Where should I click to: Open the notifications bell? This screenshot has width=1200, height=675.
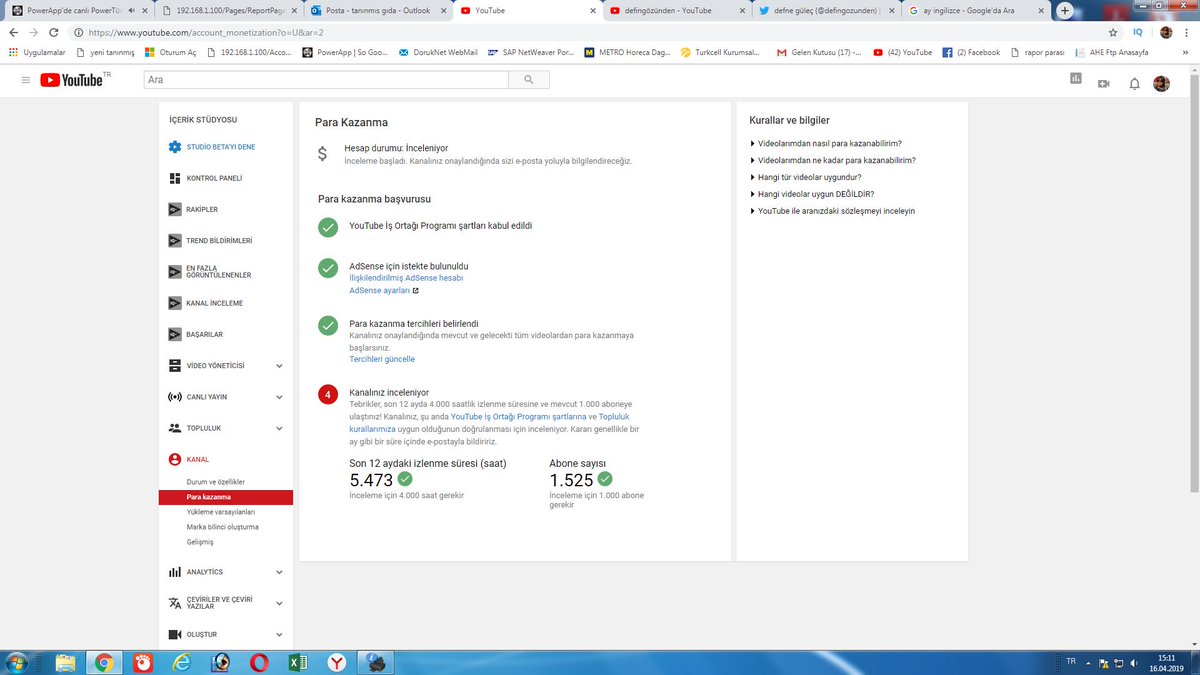coord(1134,83)
